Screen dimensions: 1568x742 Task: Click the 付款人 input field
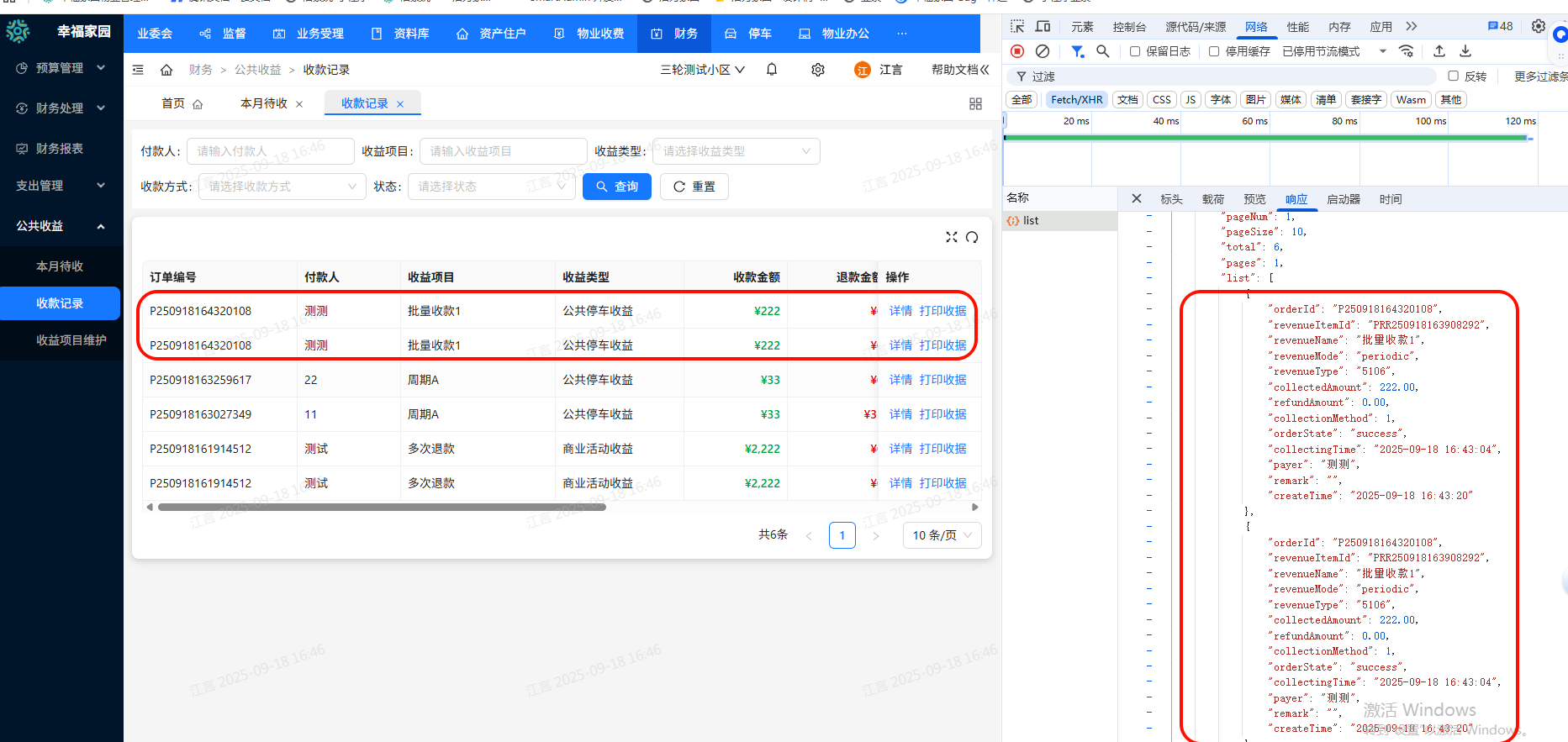tap(269, 151)
